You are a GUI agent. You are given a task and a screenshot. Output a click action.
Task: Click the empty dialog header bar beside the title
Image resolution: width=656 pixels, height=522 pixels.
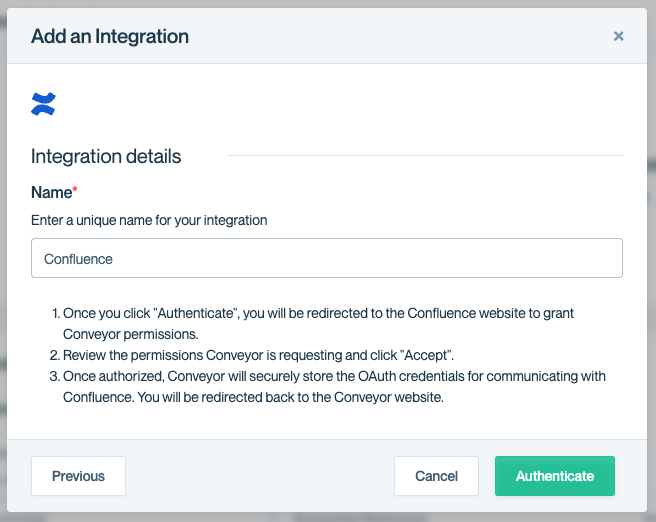[397, 36]
